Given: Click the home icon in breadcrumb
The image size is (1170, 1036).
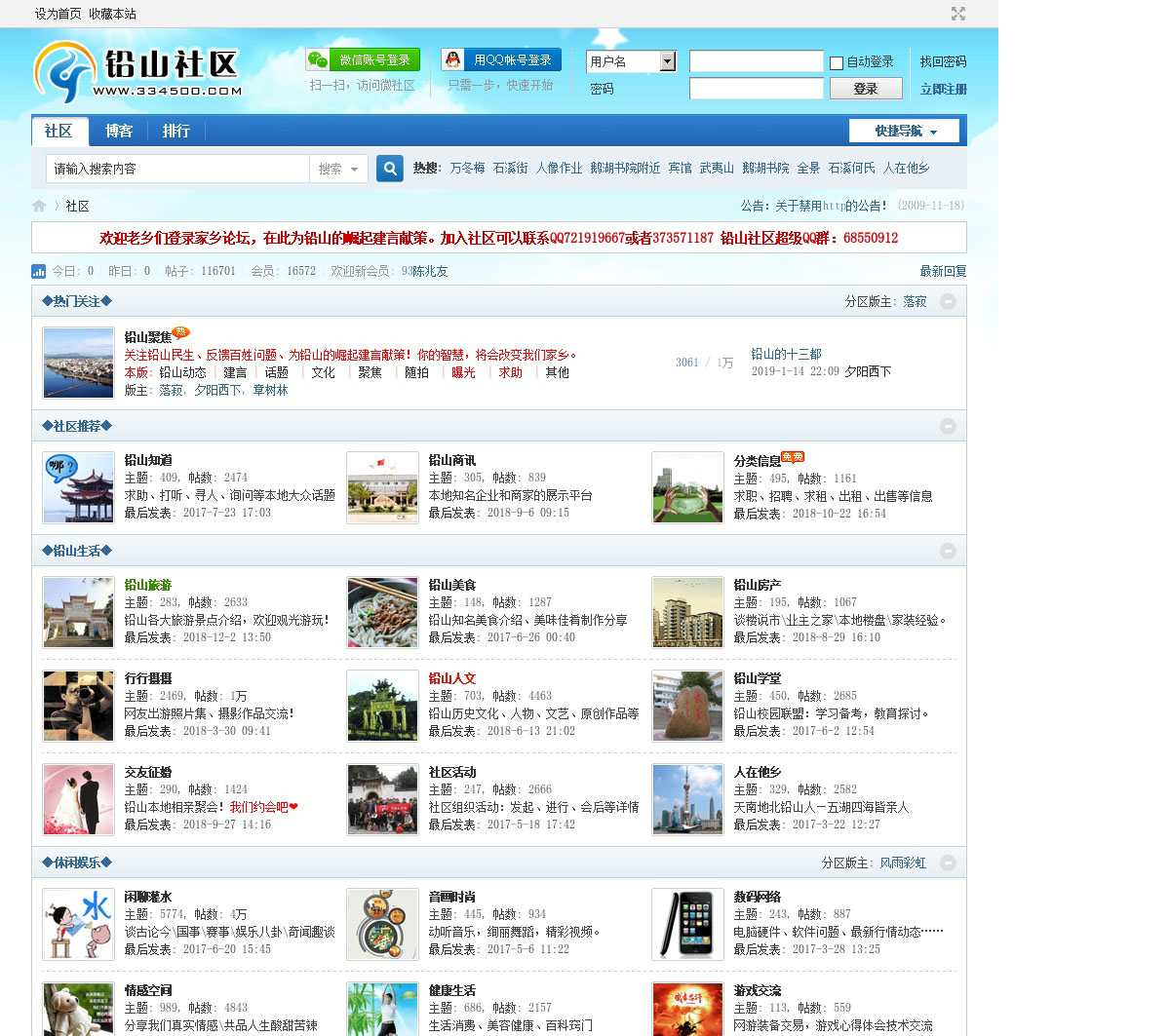Looking at the screenshot, I should [39, 206].
